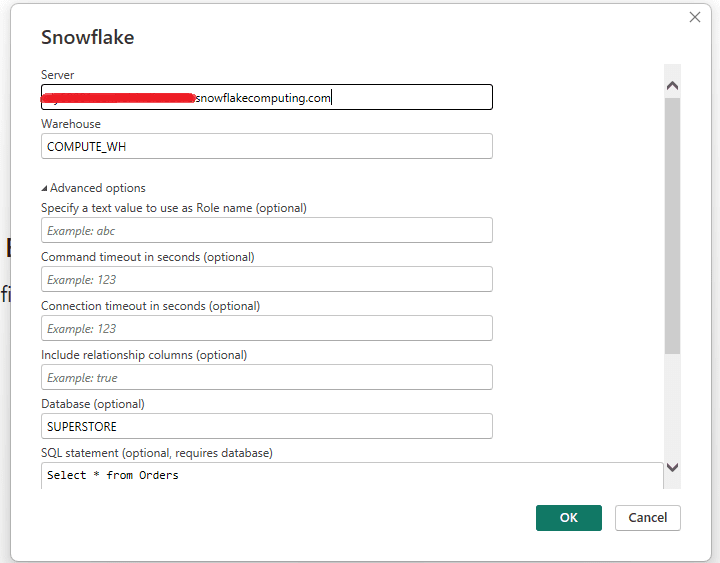Click the Database (optional) label
This screenshot has width=720, height=563.
click(x=93, y=404)
